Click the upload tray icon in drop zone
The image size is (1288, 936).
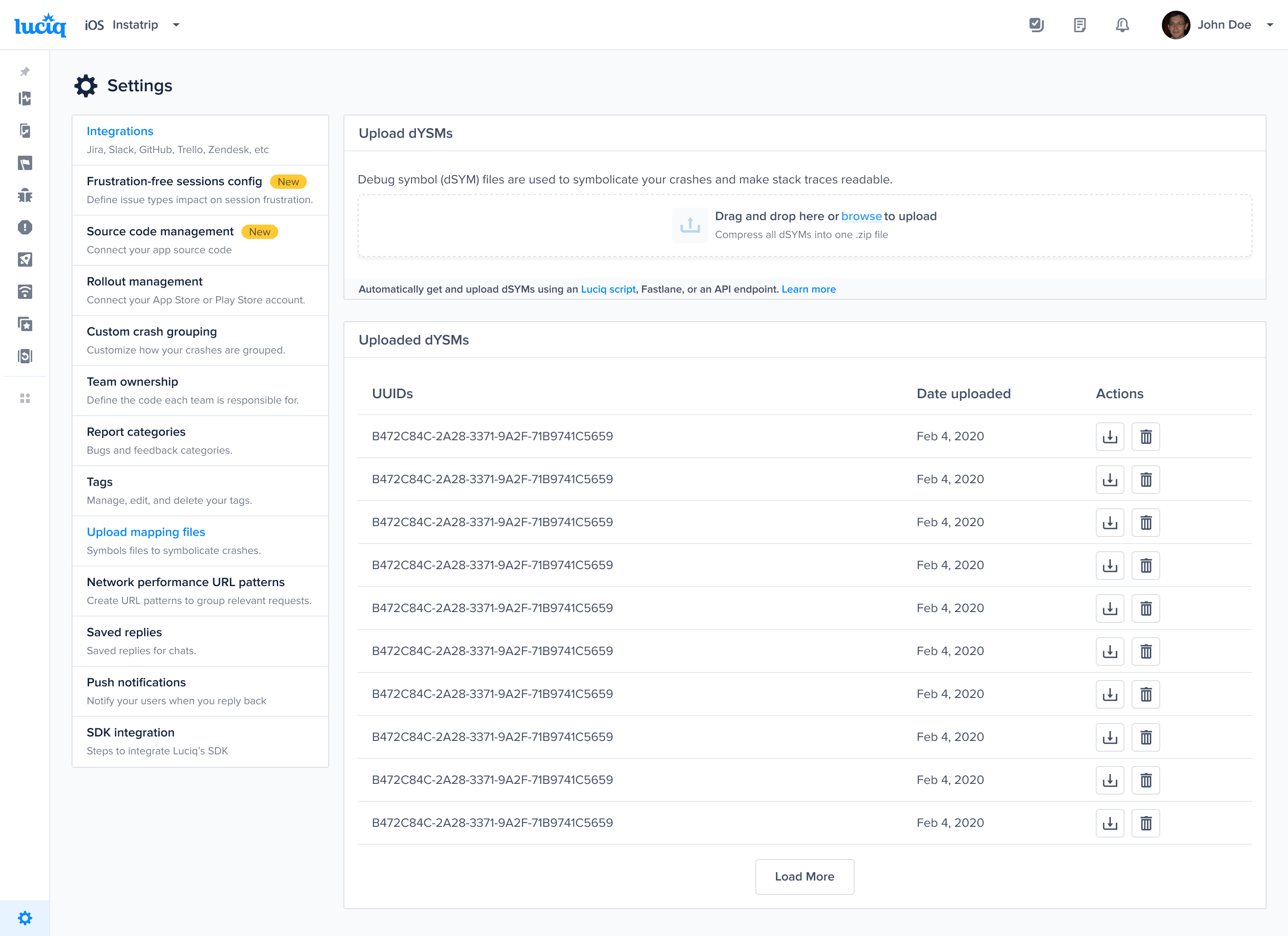coord(690,225)
